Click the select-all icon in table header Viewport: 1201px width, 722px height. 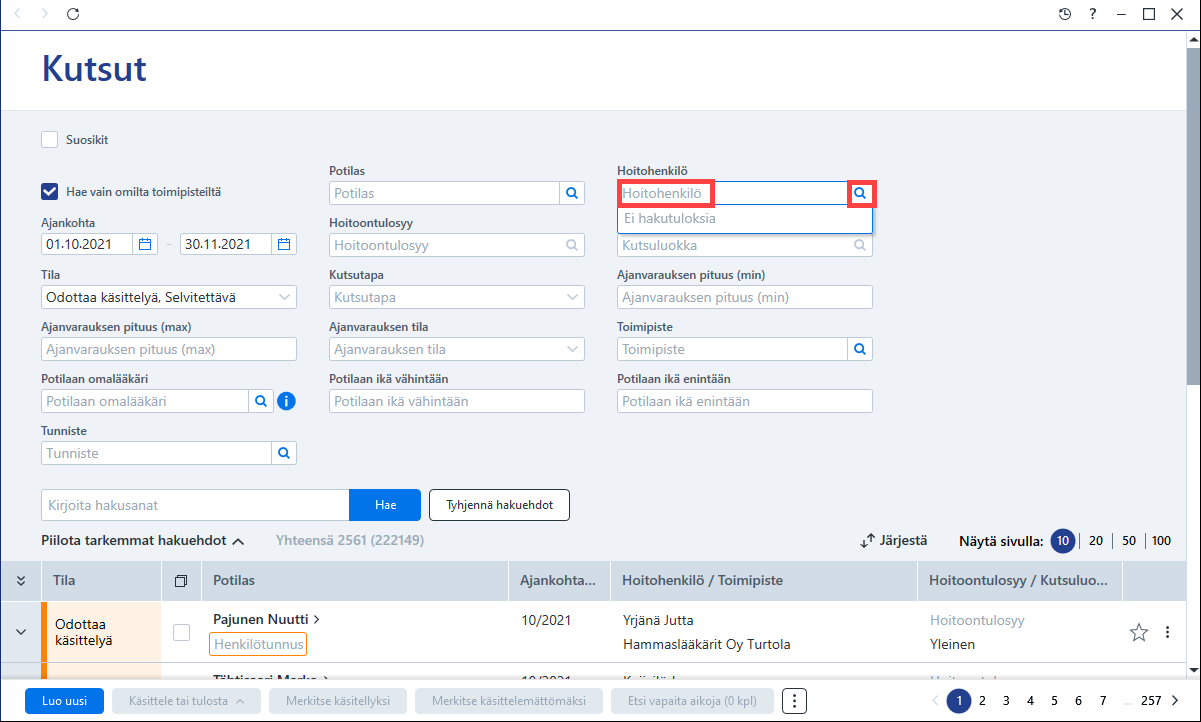[181, 580]
